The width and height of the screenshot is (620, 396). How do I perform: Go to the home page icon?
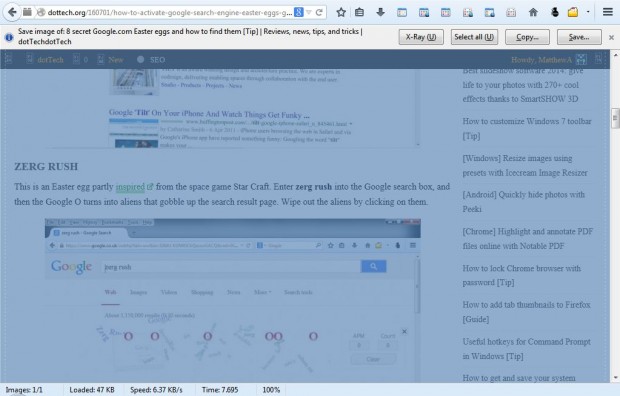(533, 12)
